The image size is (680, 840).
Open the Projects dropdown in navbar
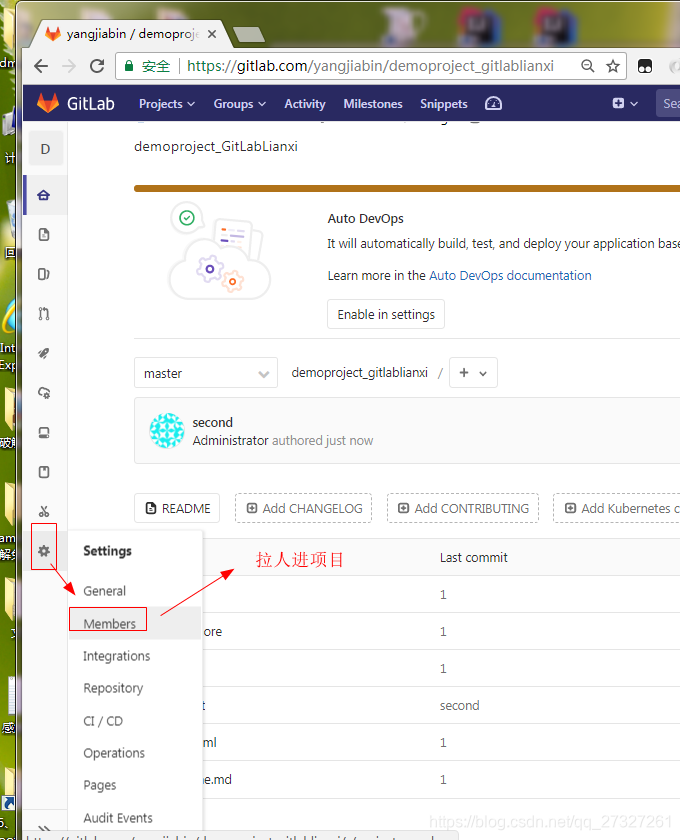pyautogui.click(x=167, y=104)
